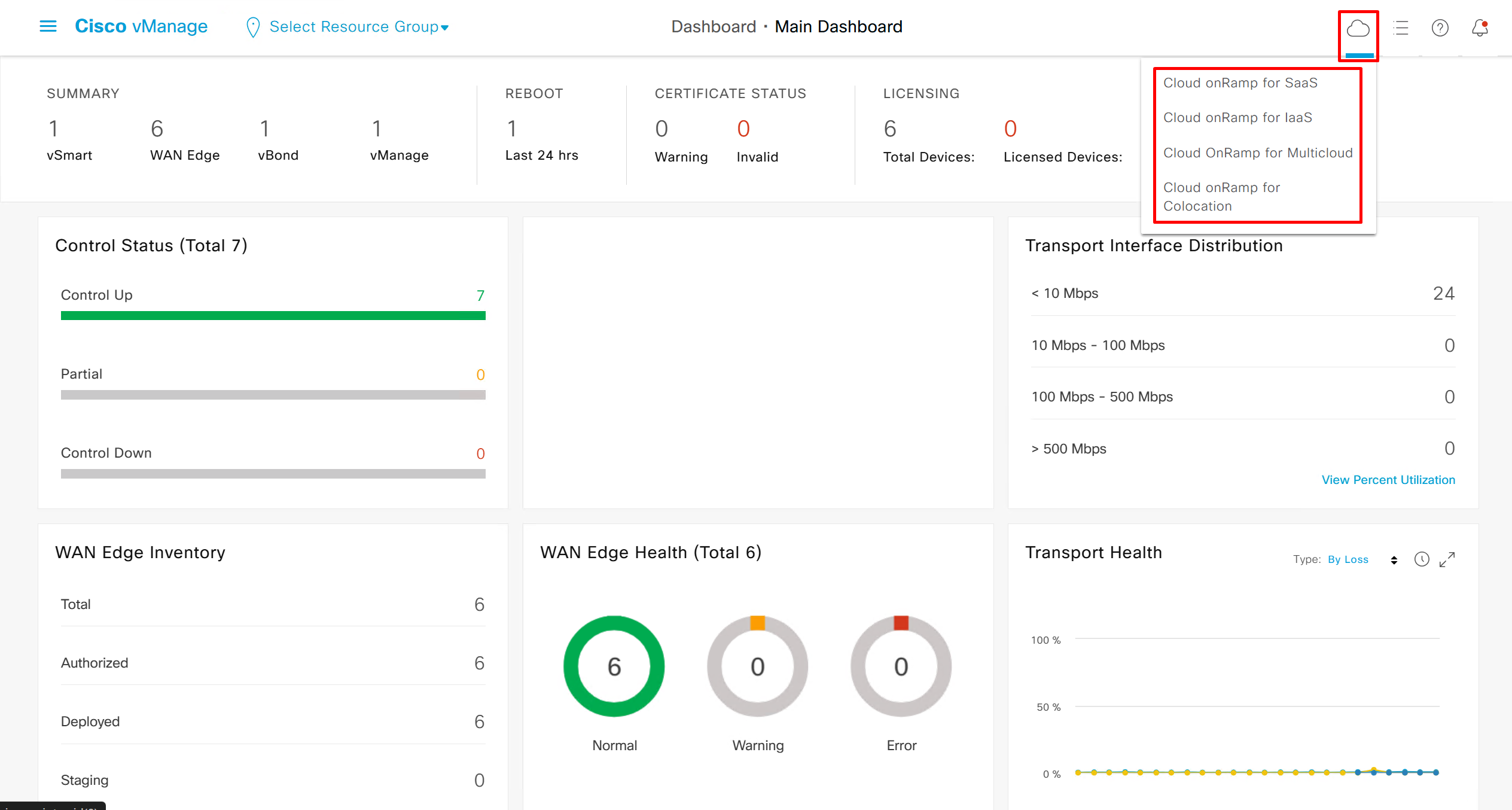The height and width of the screenshot is (810, 1512).
Task: Click the green Control Up bar
Action: pyautogui.click(x=273, y=315)
